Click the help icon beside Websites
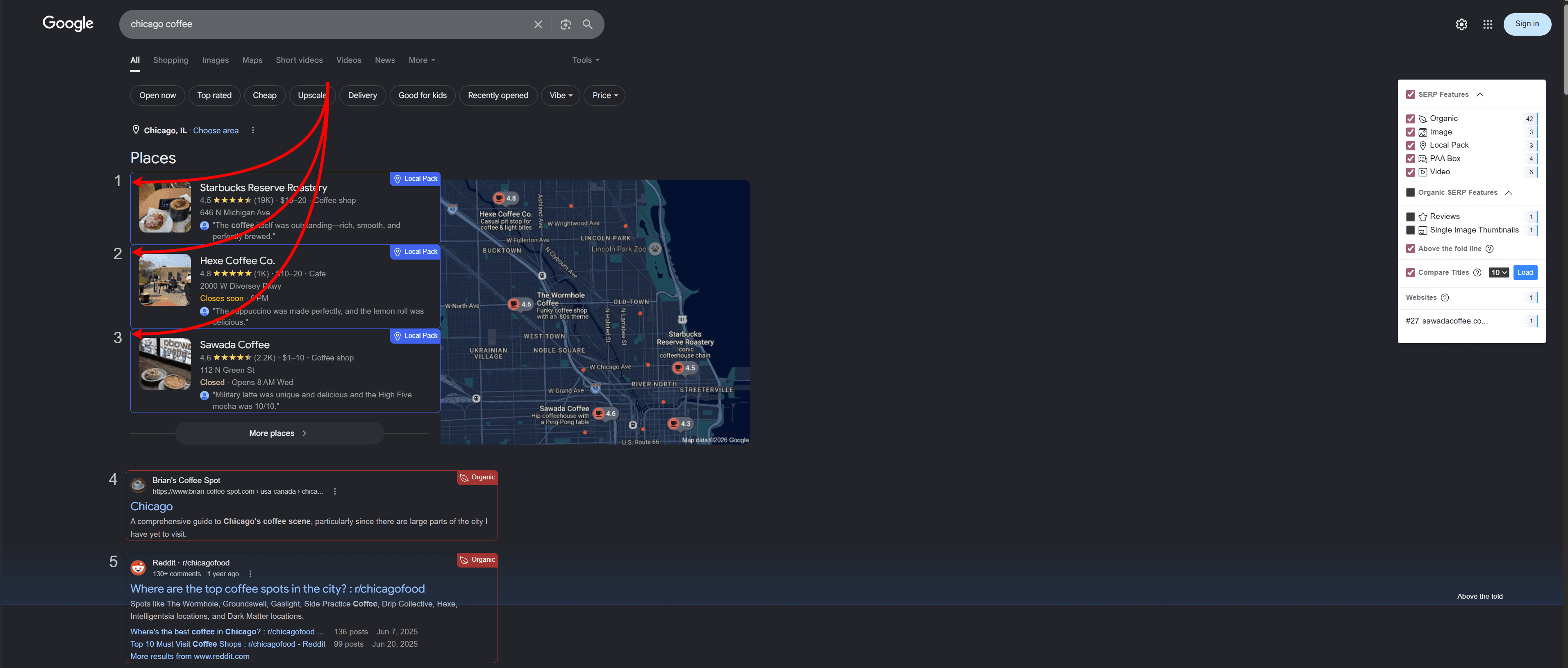 1445,297
